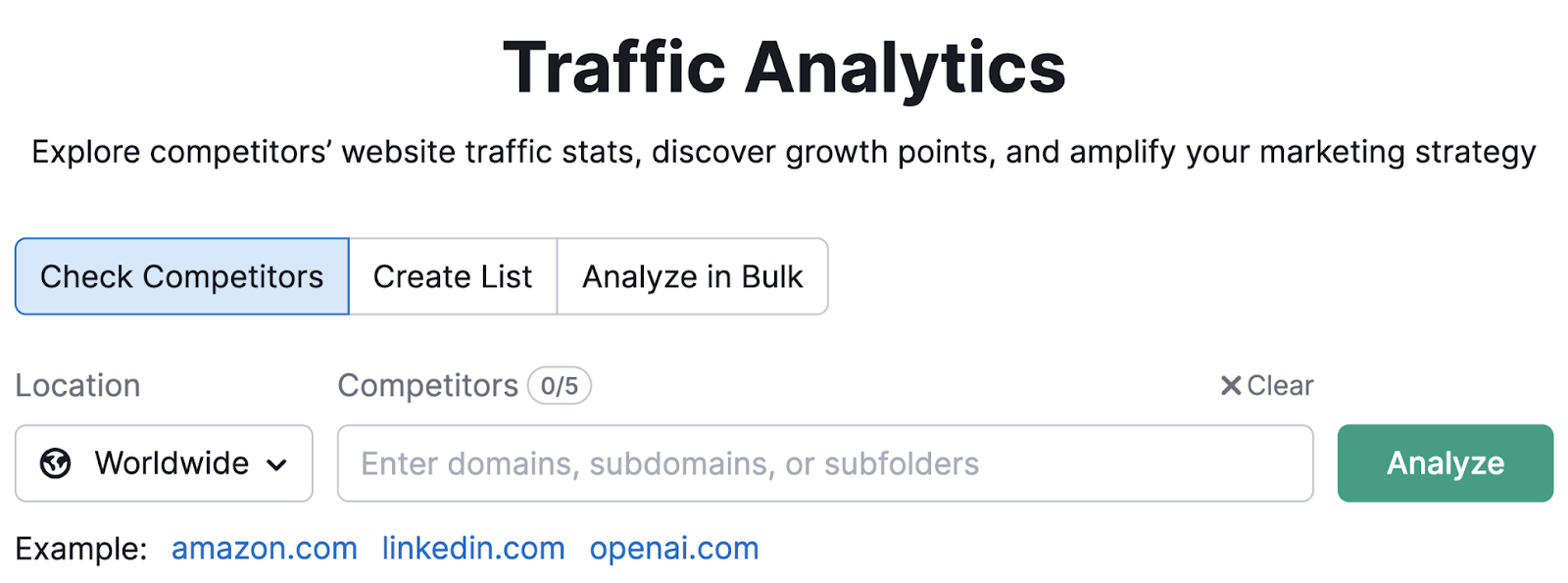1568x583 pixels.
Task: Click the globe icon in Location selector
Action: [x=56, y=462]
